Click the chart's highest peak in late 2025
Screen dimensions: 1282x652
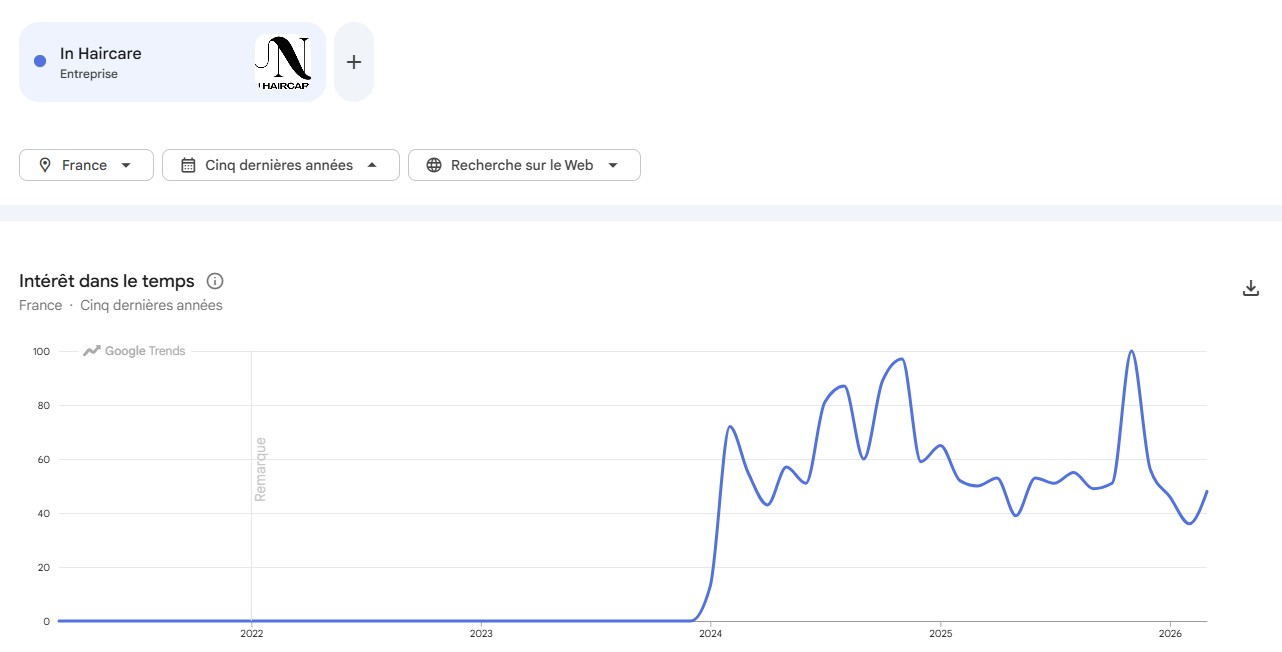click(1131, 352)
